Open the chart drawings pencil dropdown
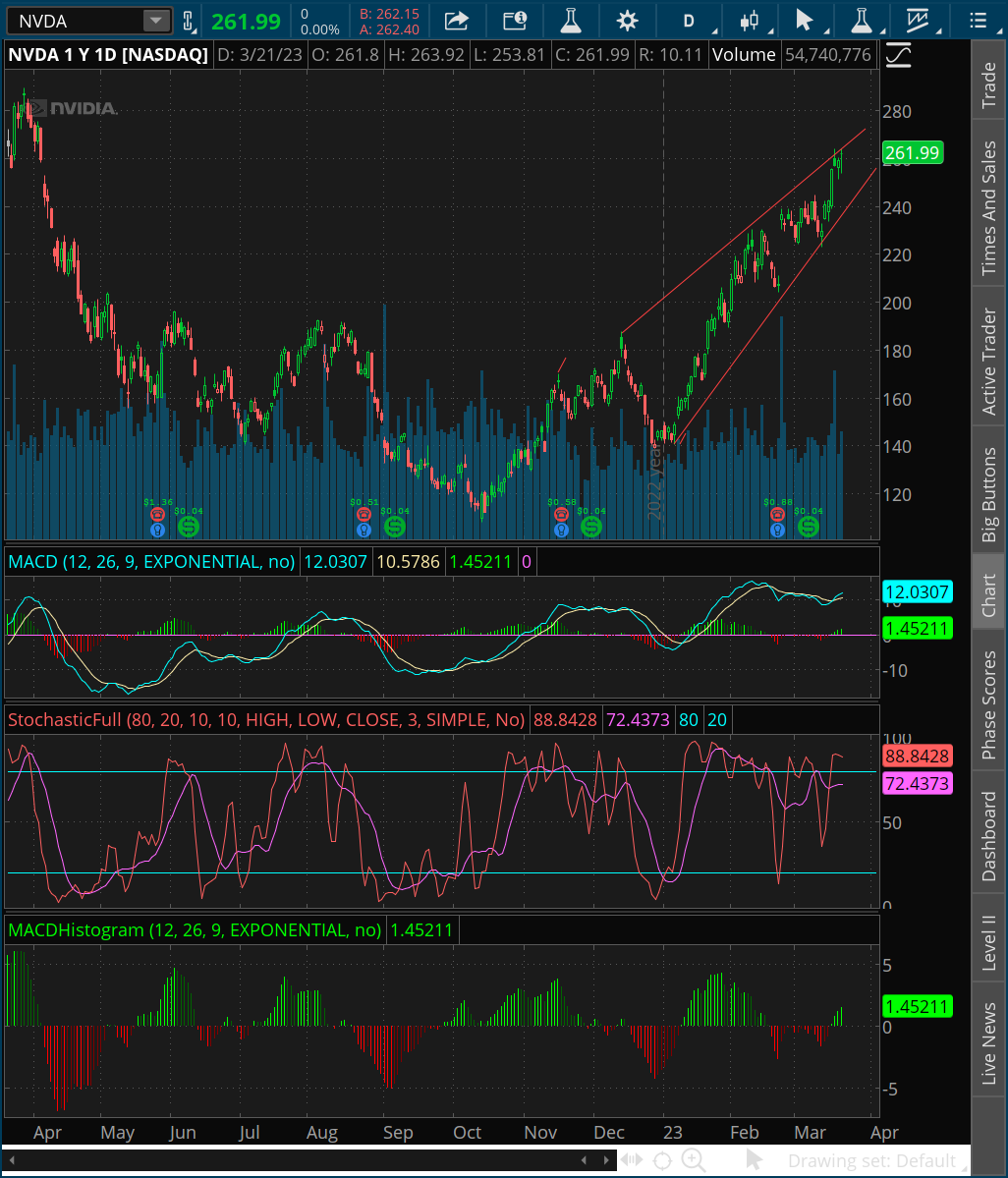 918,21
